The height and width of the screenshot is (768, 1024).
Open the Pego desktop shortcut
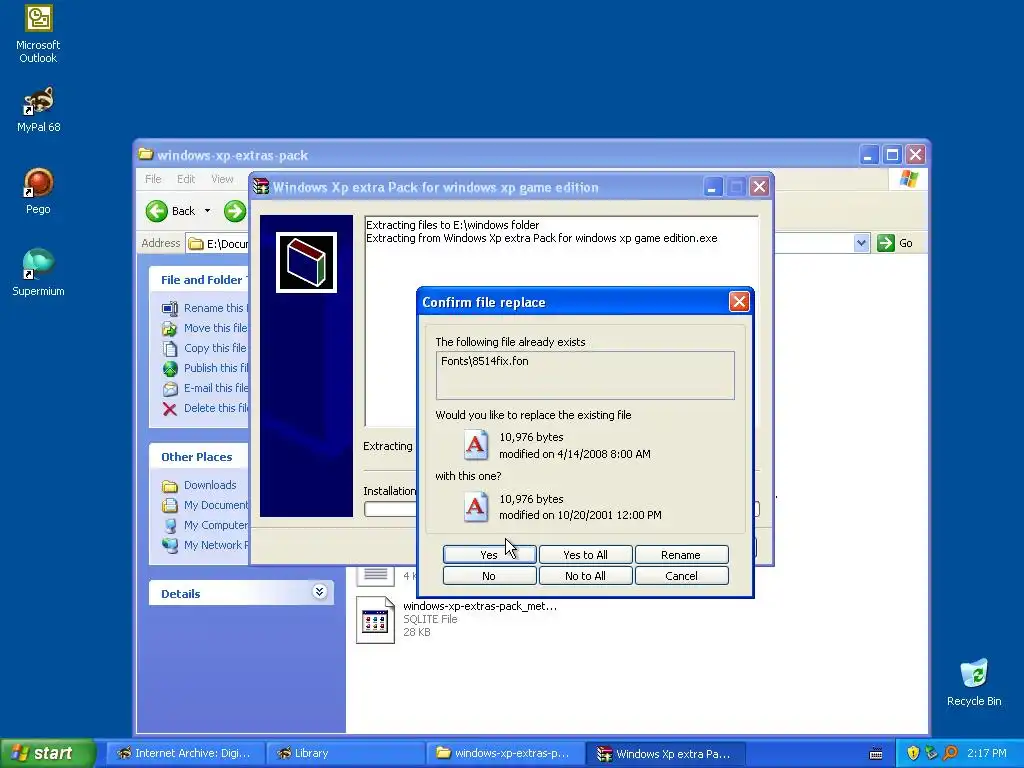coord(38,191)
